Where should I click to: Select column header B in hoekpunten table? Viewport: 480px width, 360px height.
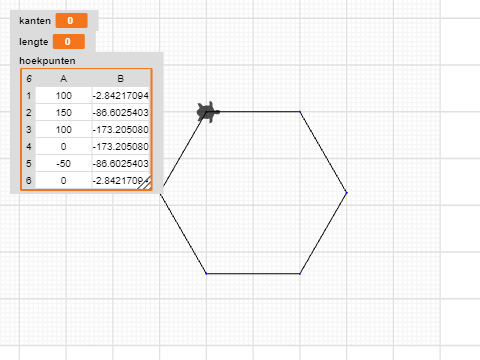pyautogui.click(x=121, y=79)
